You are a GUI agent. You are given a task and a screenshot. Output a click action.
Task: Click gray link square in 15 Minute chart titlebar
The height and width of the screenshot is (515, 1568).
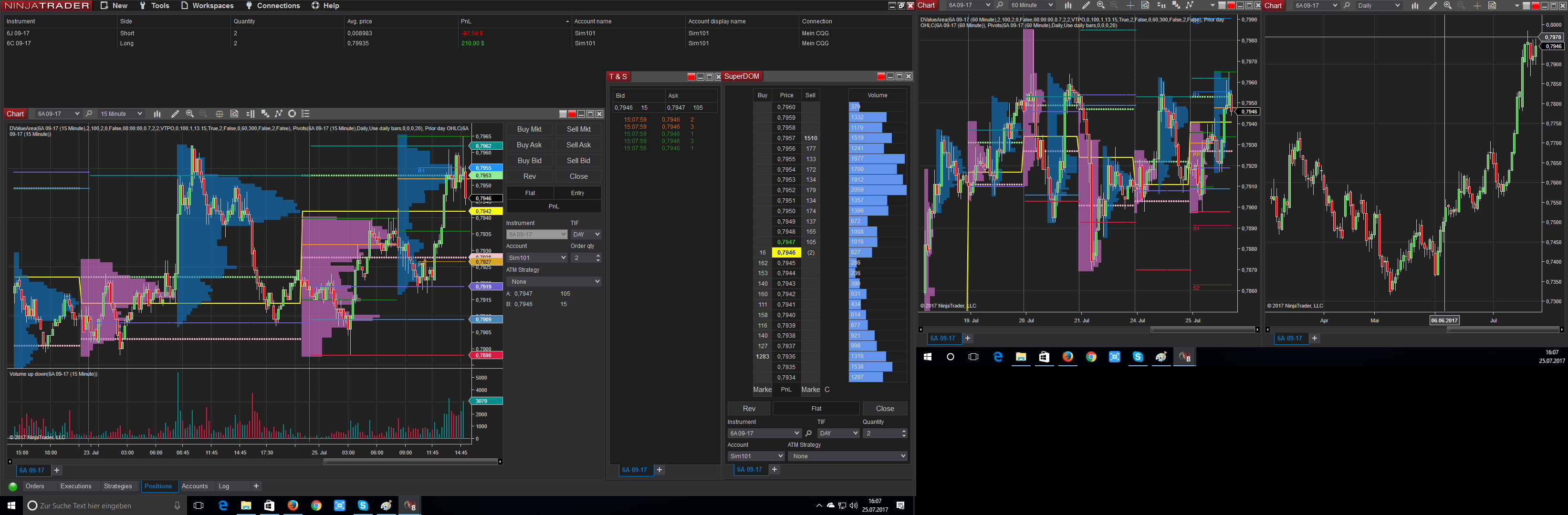563,113
